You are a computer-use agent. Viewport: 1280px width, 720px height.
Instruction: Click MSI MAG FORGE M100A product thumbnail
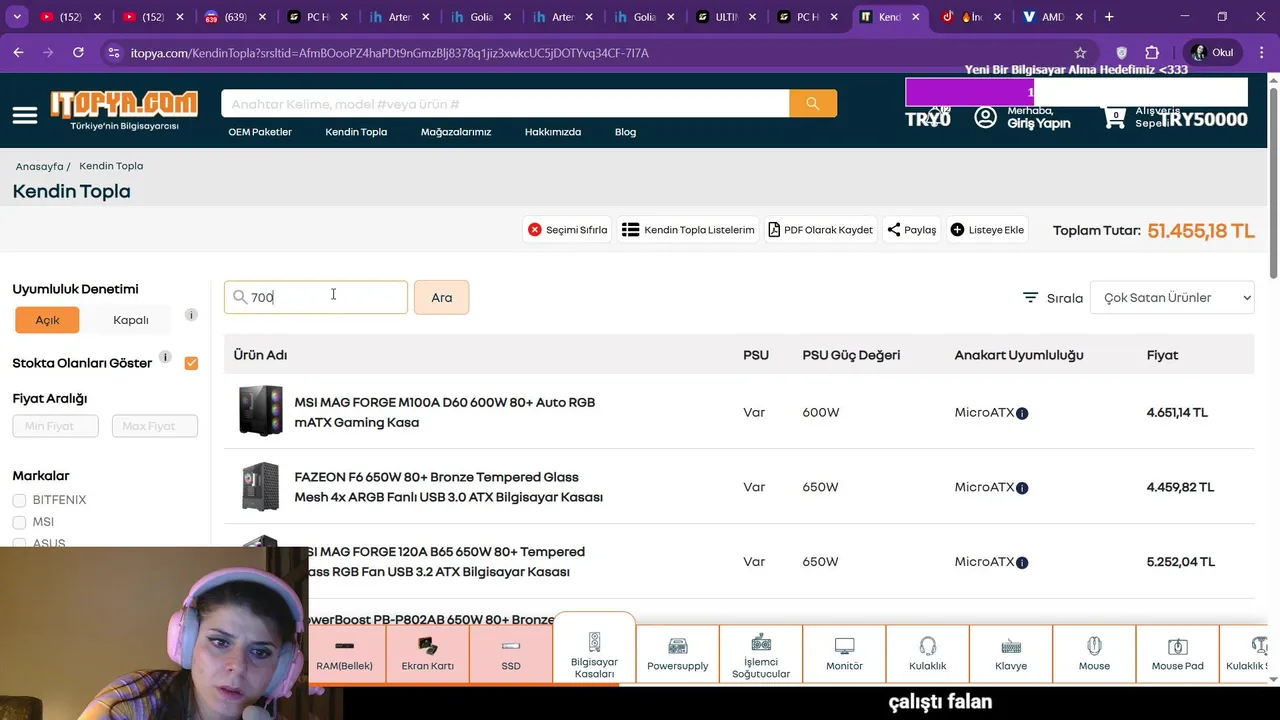pyautogui.click(x=261, y=411)
